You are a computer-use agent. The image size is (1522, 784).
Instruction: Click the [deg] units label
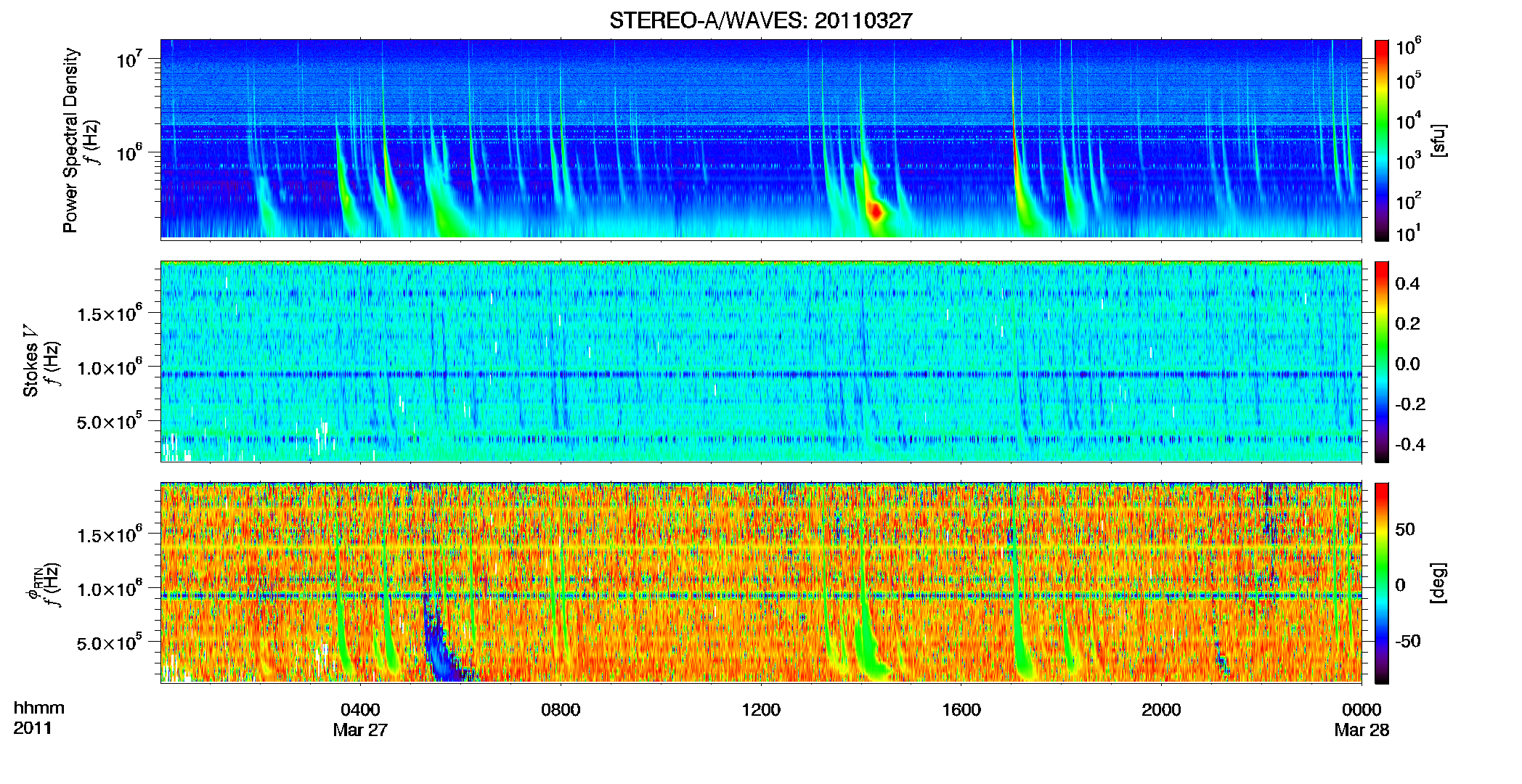tap(1439, 583)
